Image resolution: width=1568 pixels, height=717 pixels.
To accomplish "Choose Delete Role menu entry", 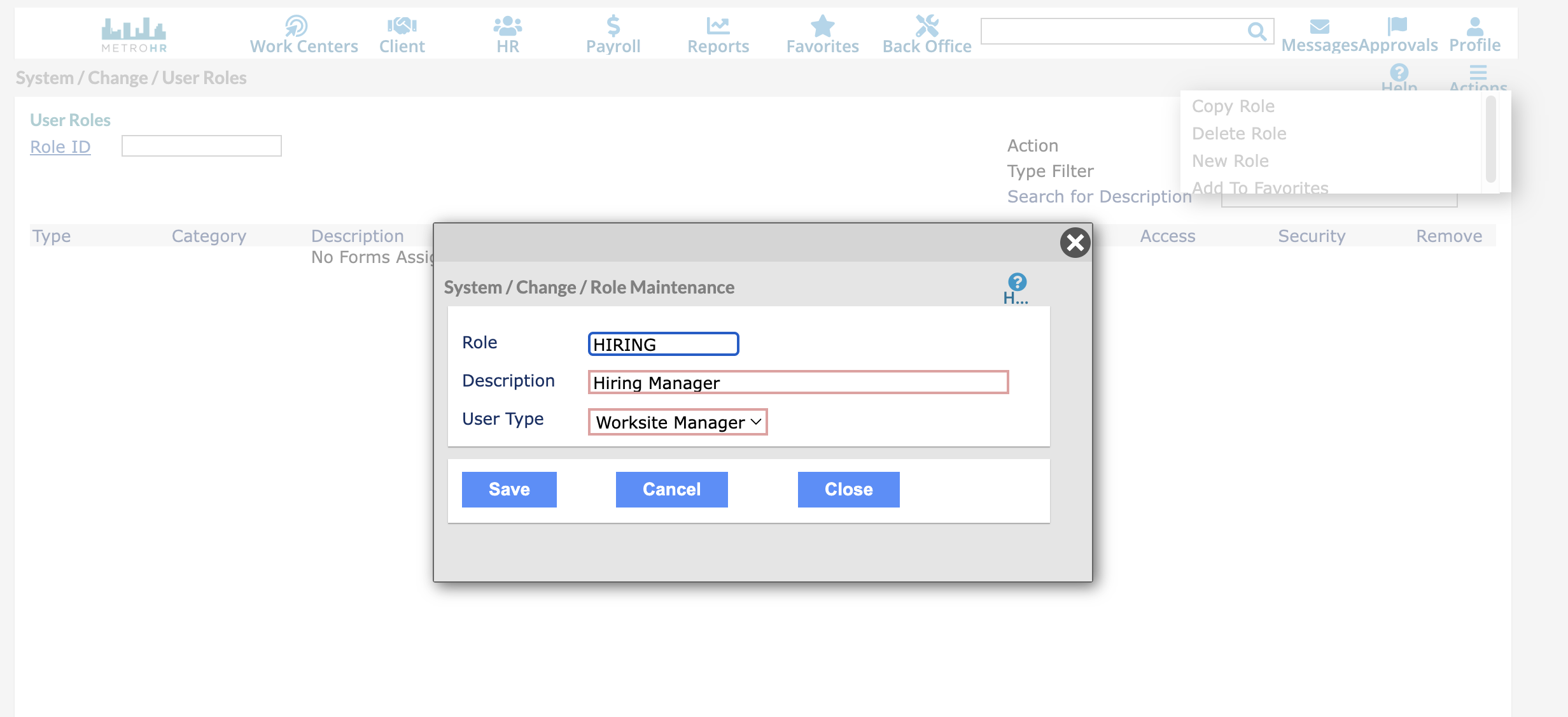I will click(x=1238, y=134).
